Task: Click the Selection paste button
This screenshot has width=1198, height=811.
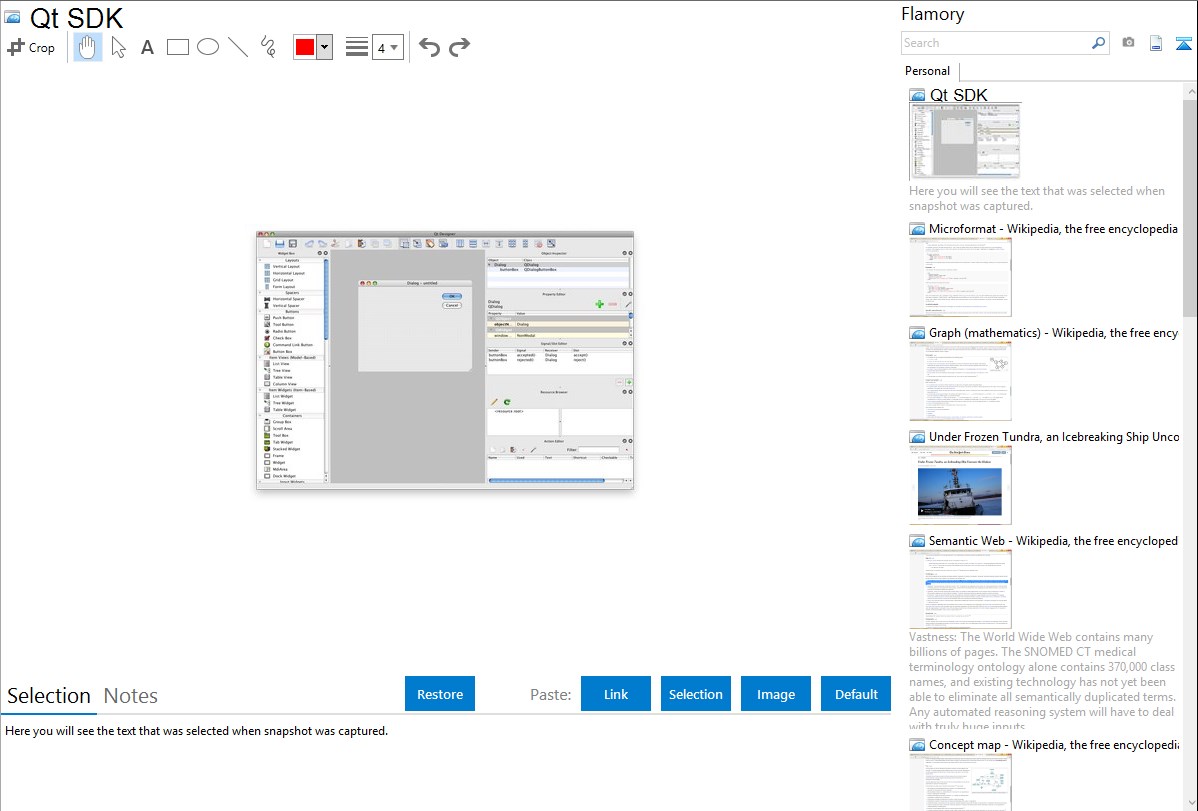Action: [696, 694]
